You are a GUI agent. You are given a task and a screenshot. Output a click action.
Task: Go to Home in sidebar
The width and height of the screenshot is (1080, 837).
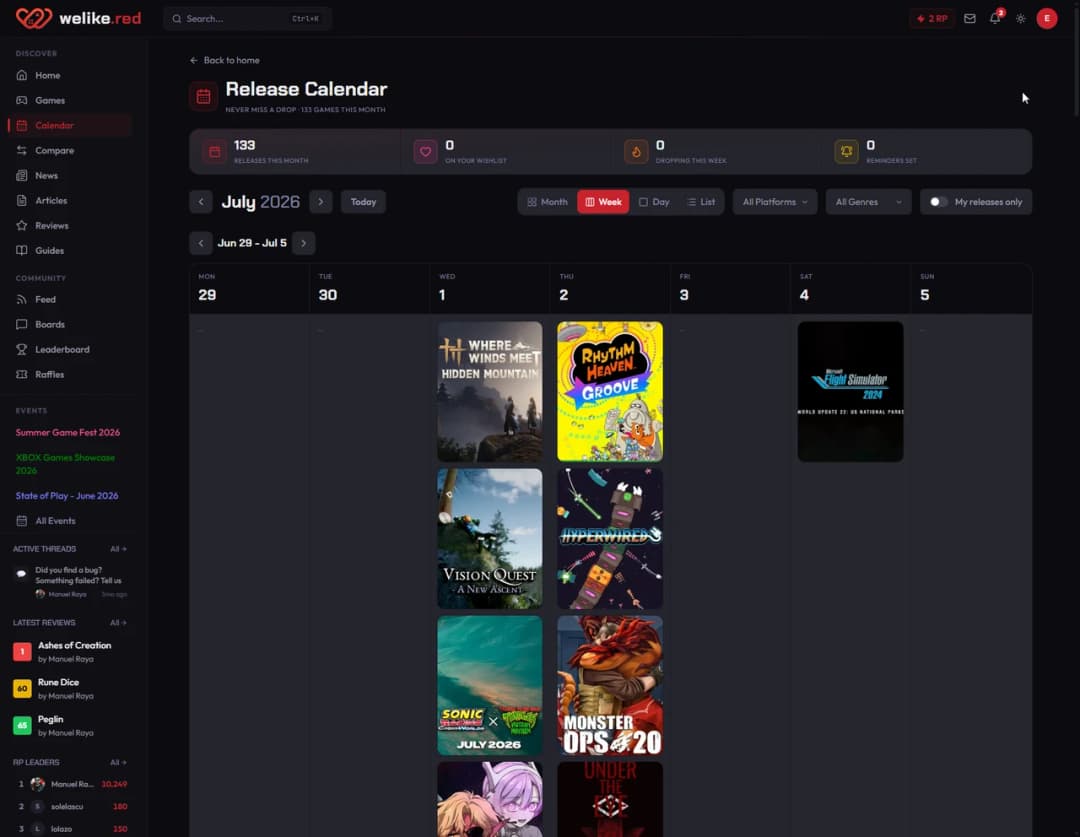69,75
